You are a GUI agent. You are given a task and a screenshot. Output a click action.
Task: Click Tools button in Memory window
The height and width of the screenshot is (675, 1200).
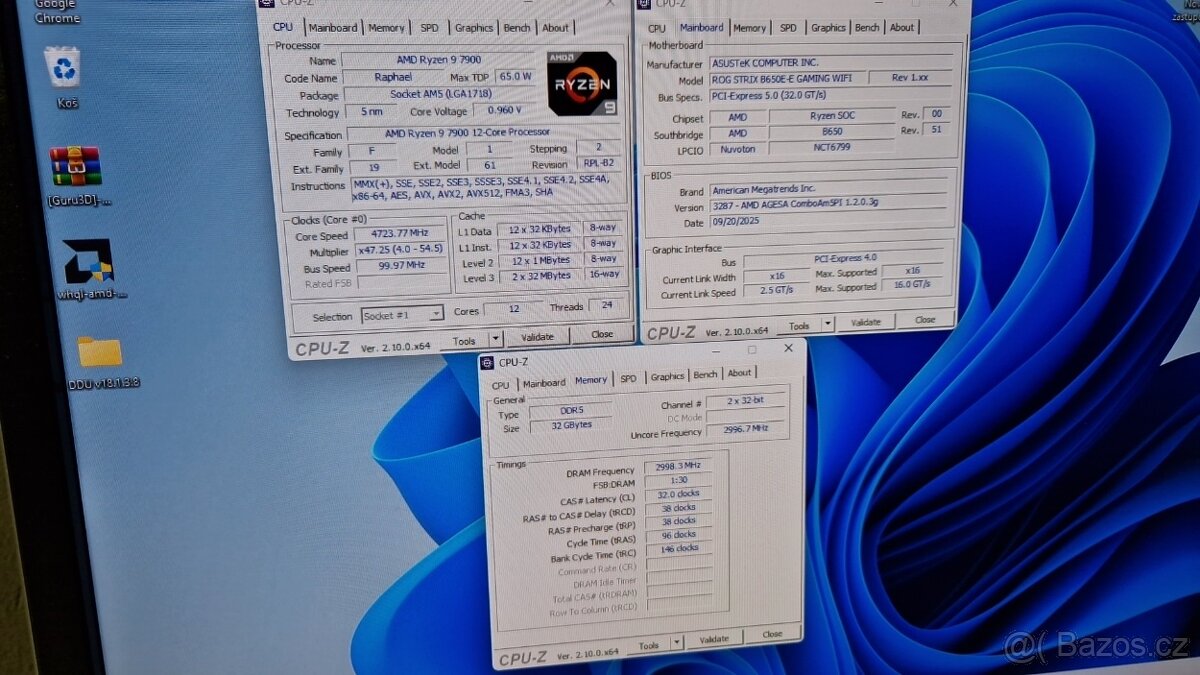pyautogui.click(x=649, y=645)
